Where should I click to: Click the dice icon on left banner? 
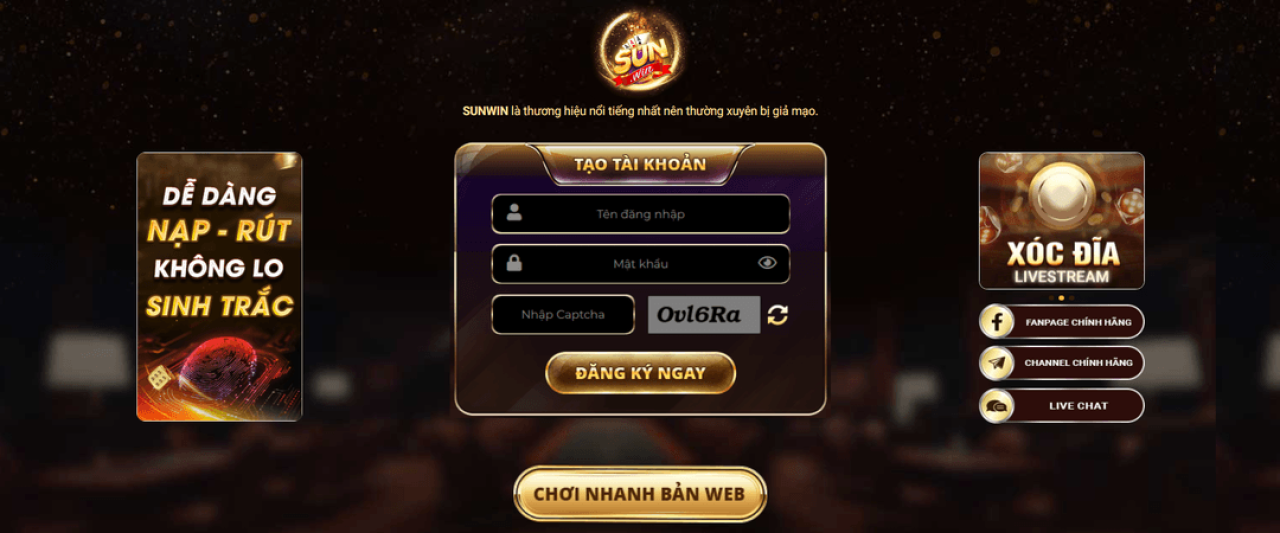pyautogui.click(x=159, y=378)
